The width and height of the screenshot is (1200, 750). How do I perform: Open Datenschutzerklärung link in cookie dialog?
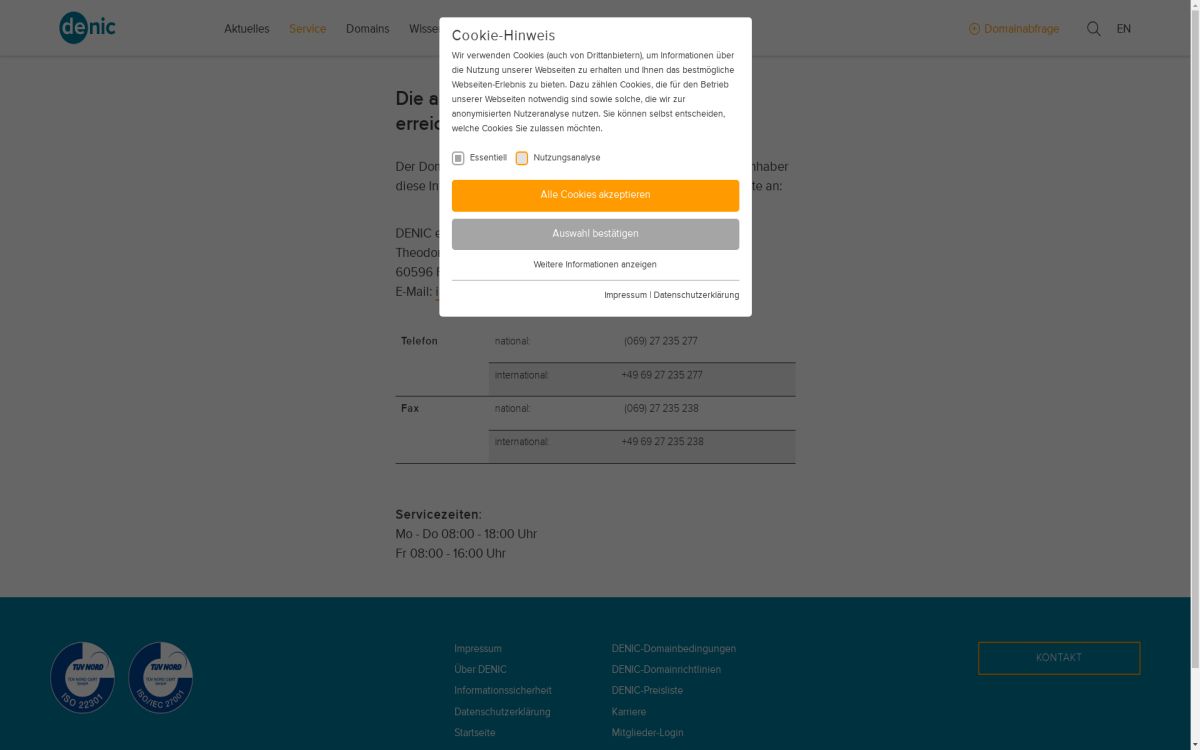coord(696,295)
